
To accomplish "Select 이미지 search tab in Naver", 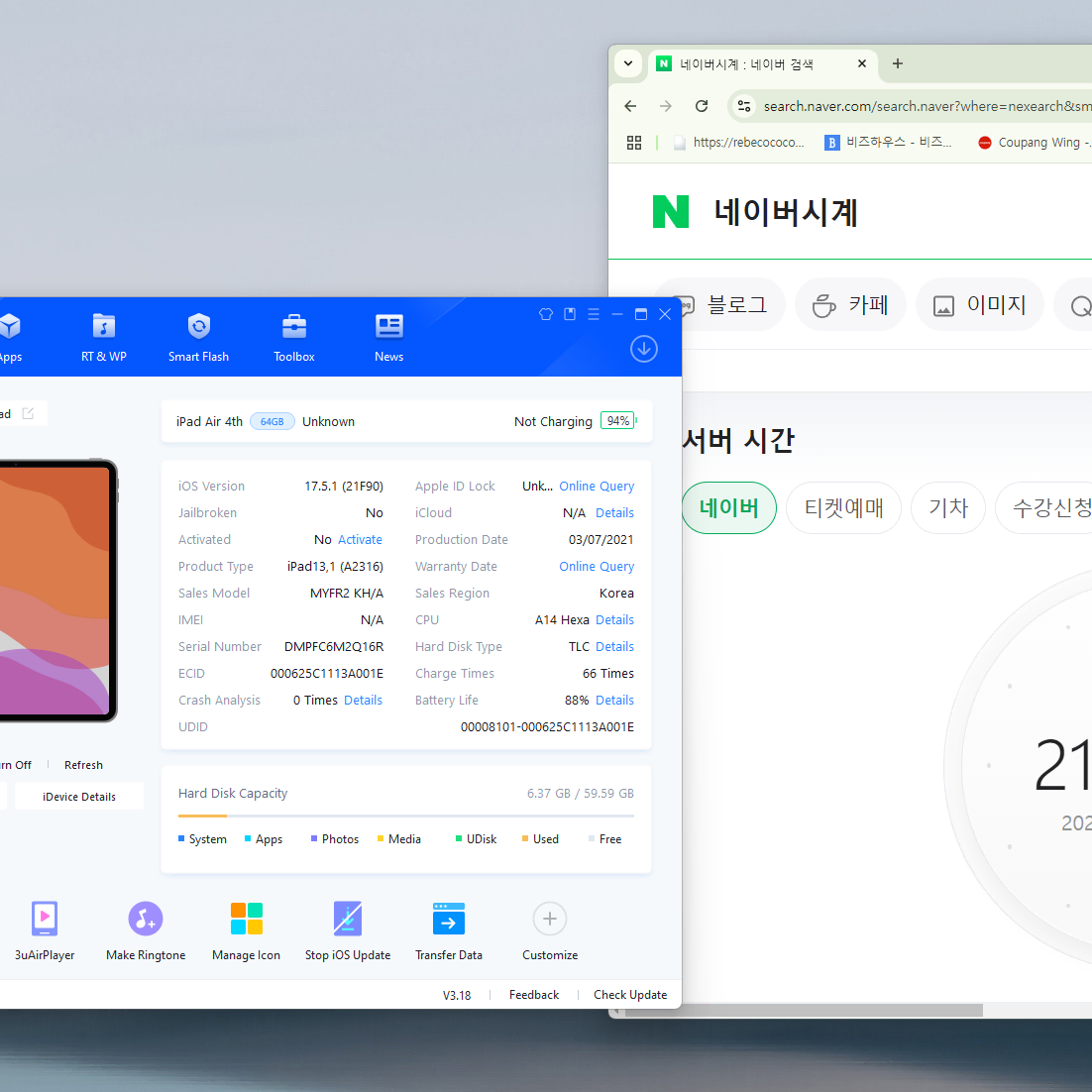I will pyautogui.click(x=979, y=304).
